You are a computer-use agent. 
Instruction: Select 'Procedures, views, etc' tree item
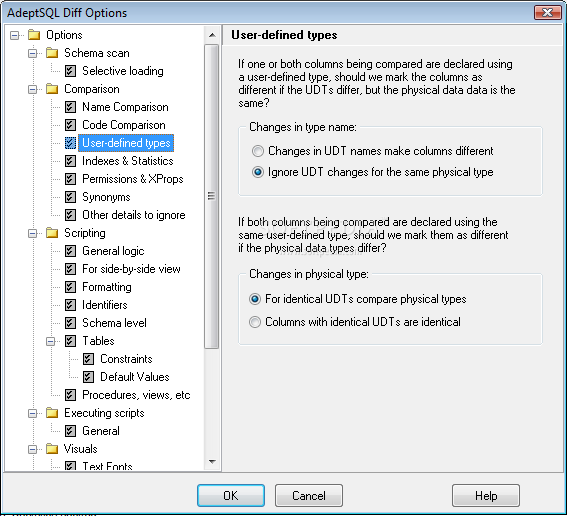pos(136,395)
